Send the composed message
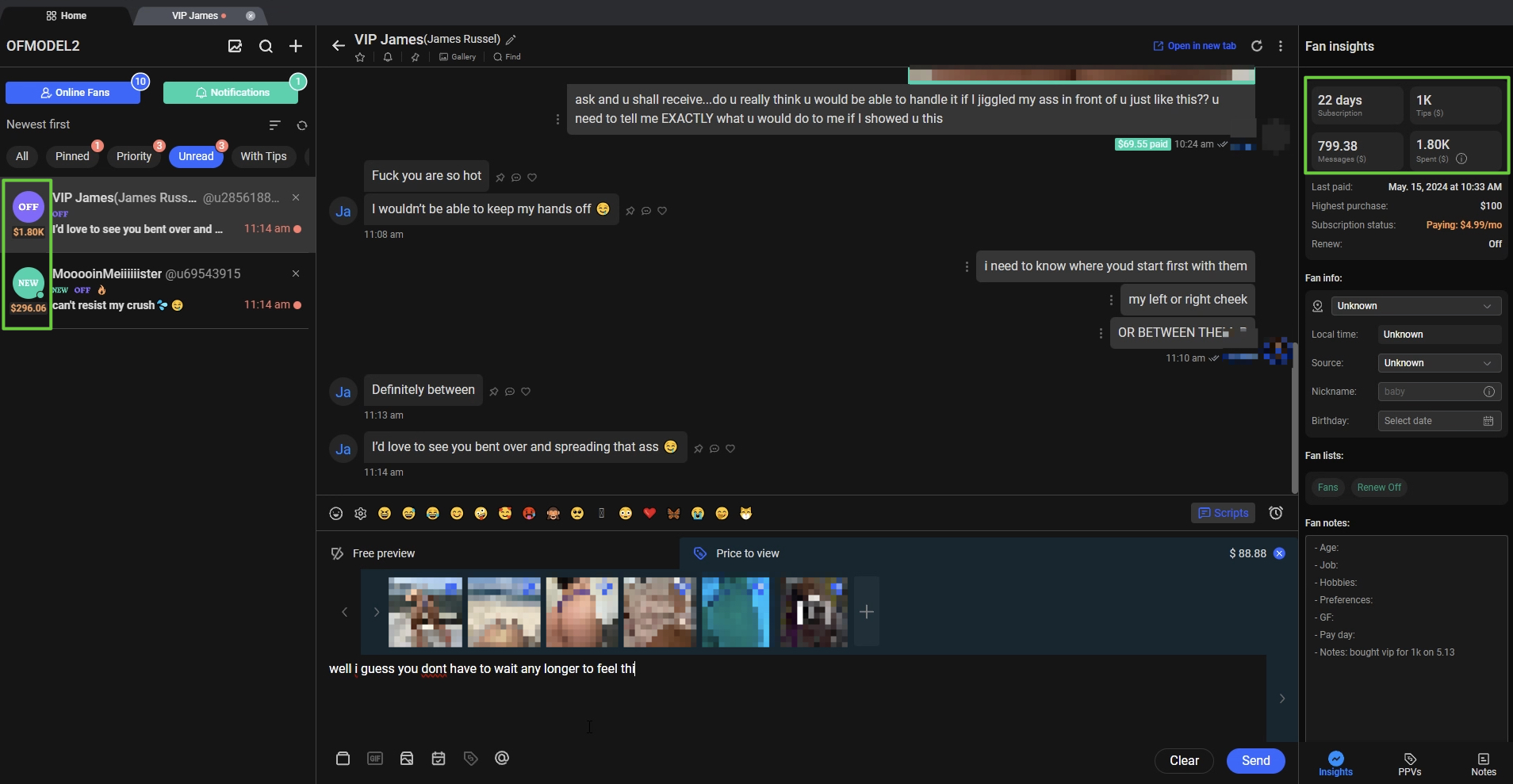The image size is (1513, 784). click(1254, 760)
